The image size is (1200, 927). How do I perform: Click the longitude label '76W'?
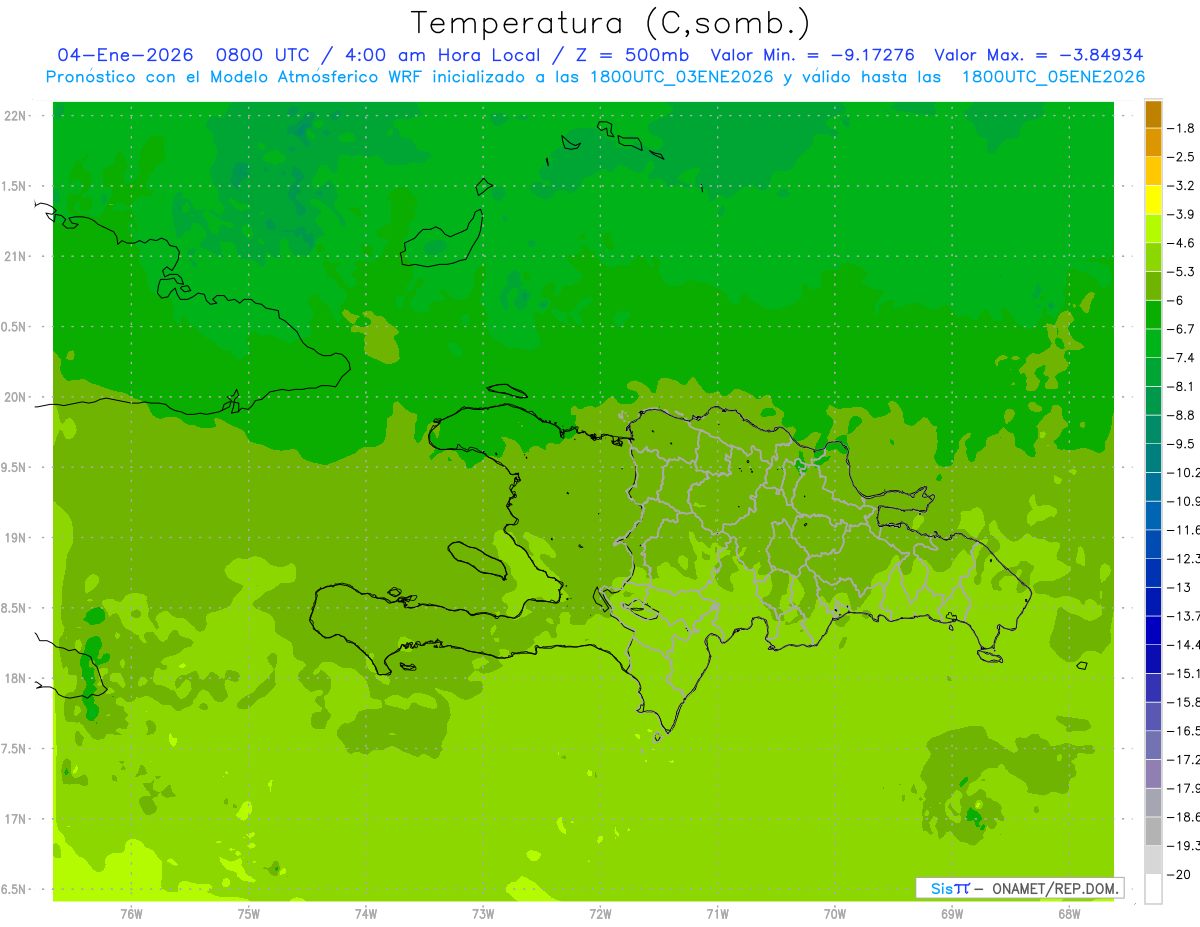click(131, 914)
